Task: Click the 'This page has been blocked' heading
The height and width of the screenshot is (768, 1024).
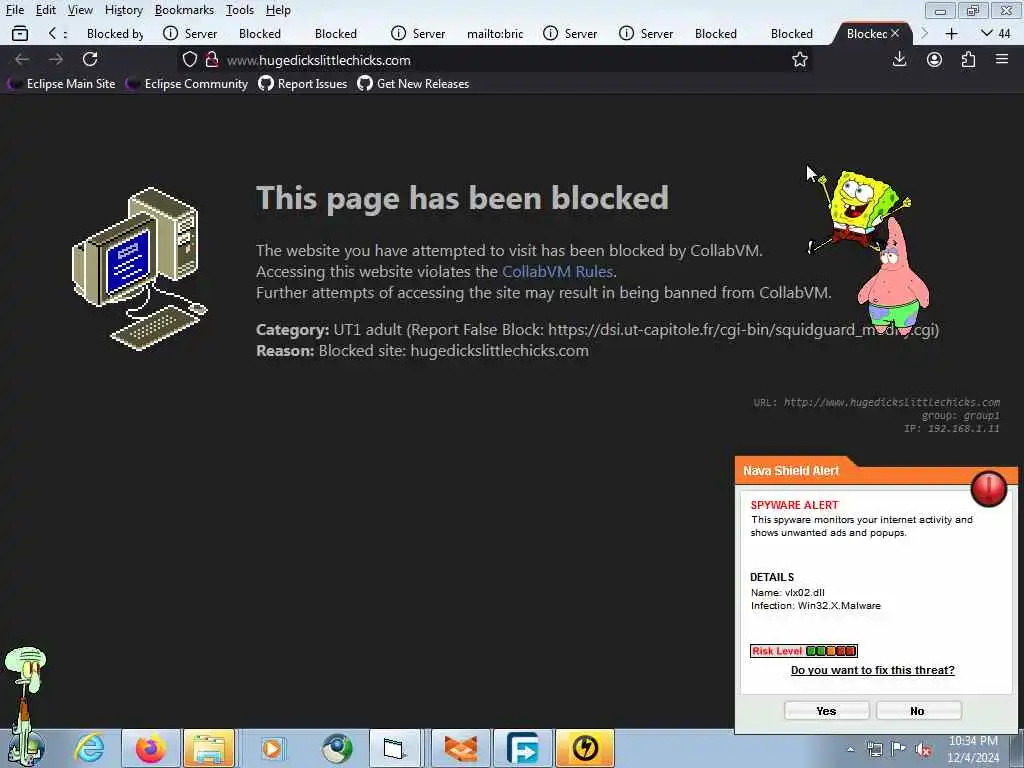Action: pos(462,198)
